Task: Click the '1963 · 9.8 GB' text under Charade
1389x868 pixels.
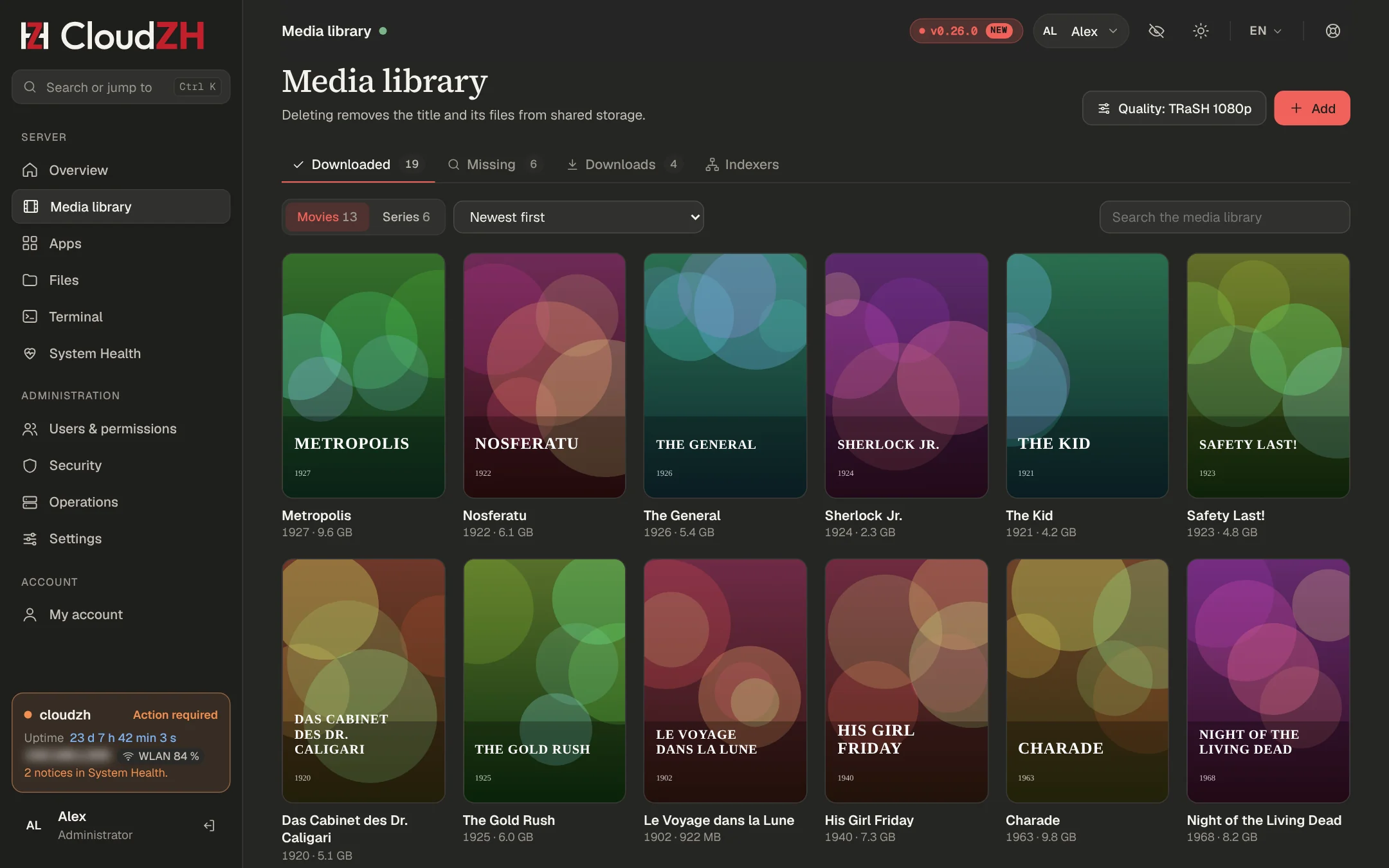Action: click(x=1041, y=837)
